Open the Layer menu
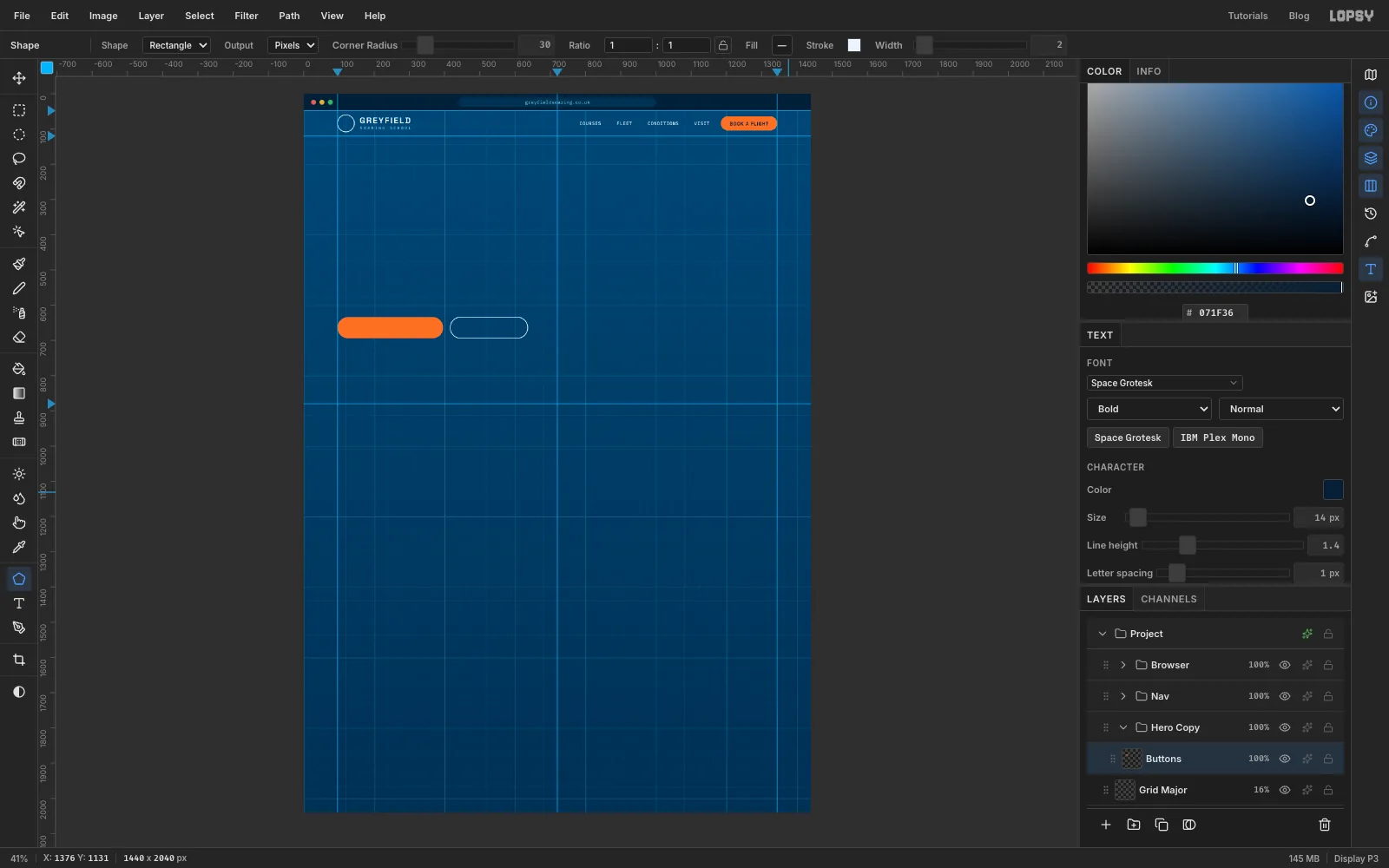 click(x=151, y=16)
